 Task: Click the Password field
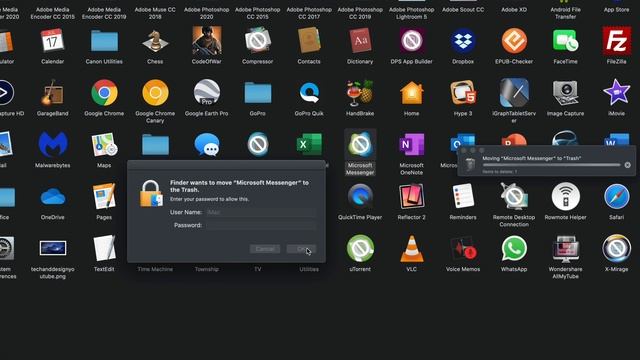coord(261,225)
